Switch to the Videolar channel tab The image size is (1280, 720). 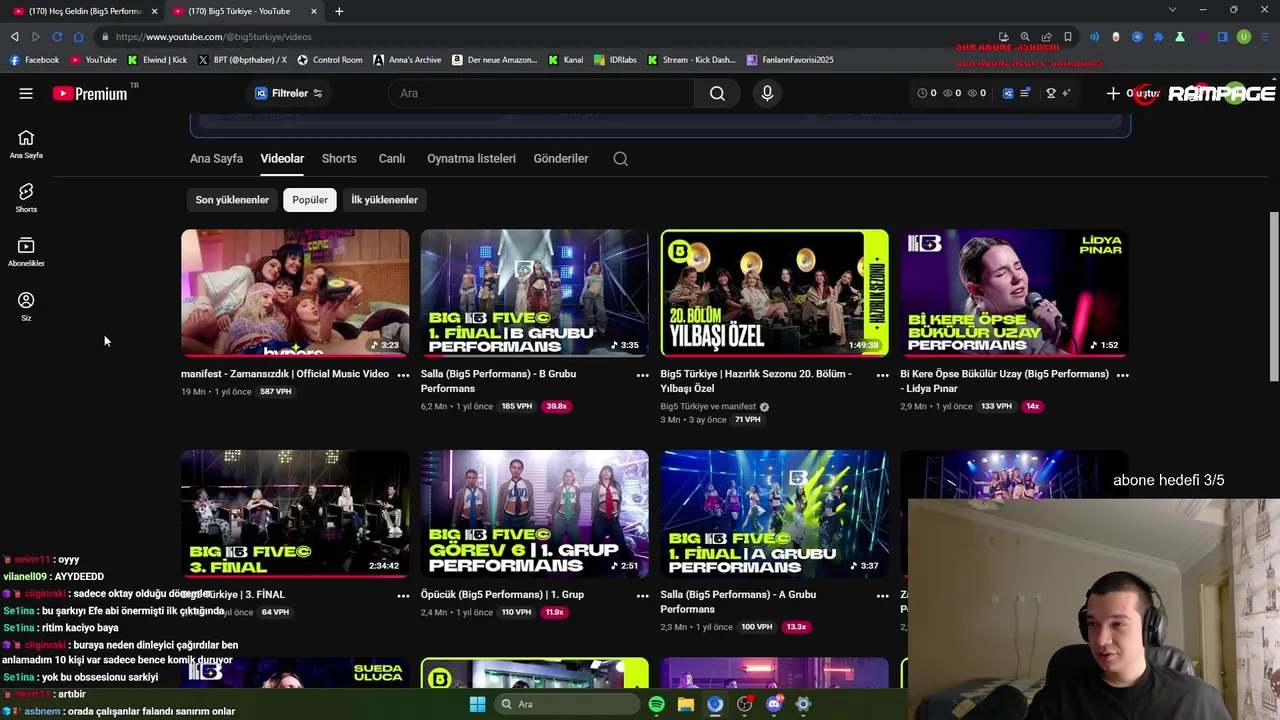[x=282, y=158]
